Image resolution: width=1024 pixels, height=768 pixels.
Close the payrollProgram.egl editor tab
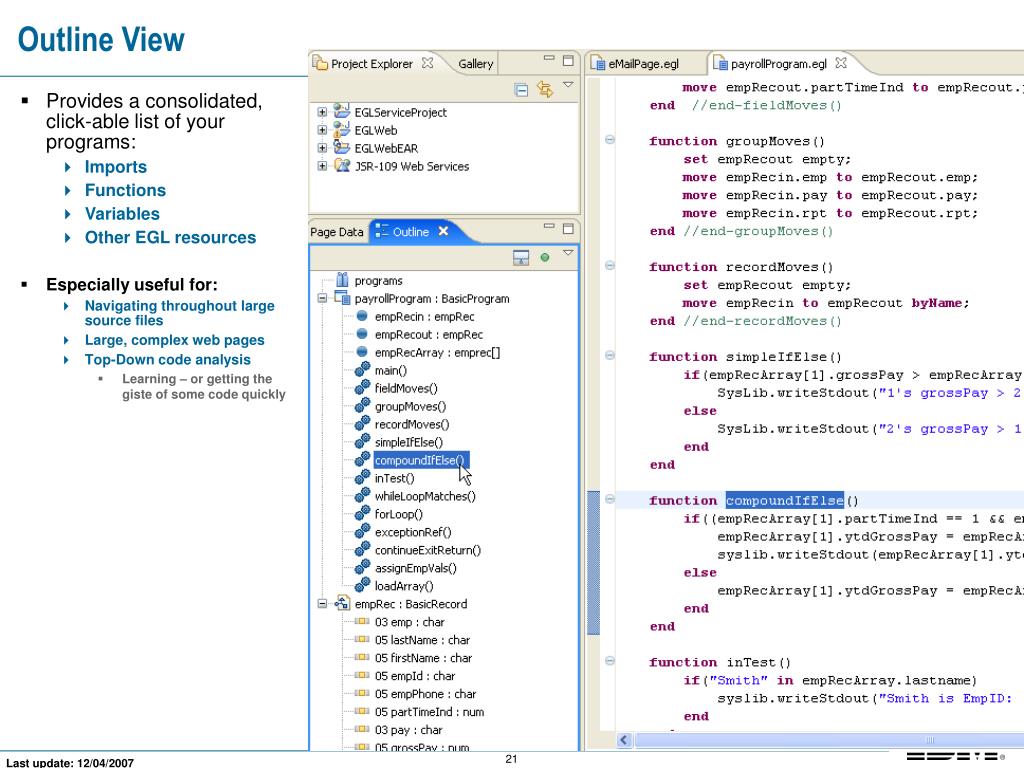tap(841, 63)
